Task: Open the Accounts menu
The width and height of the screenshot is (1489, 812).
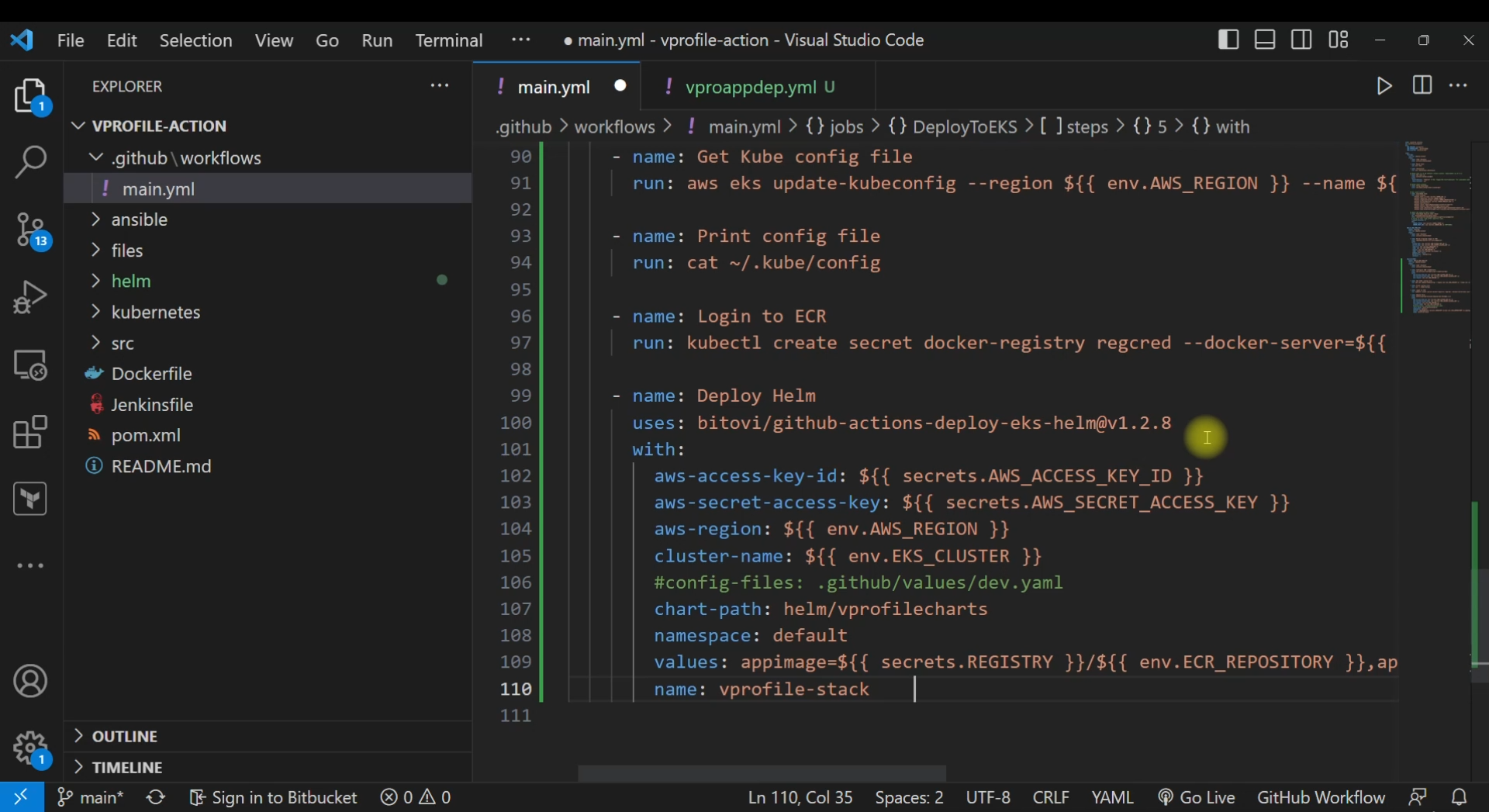Action: click(x=31, y=682)
